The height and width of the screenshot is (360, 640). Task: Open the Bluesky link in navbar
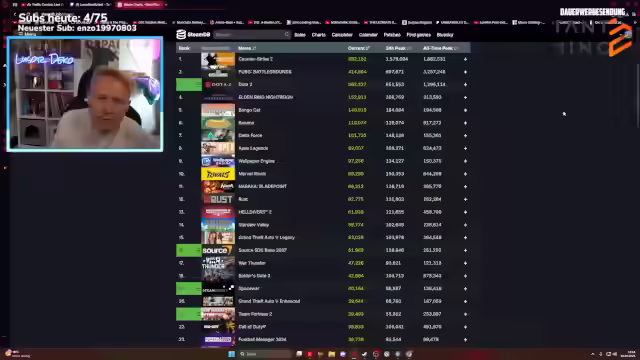445,35
